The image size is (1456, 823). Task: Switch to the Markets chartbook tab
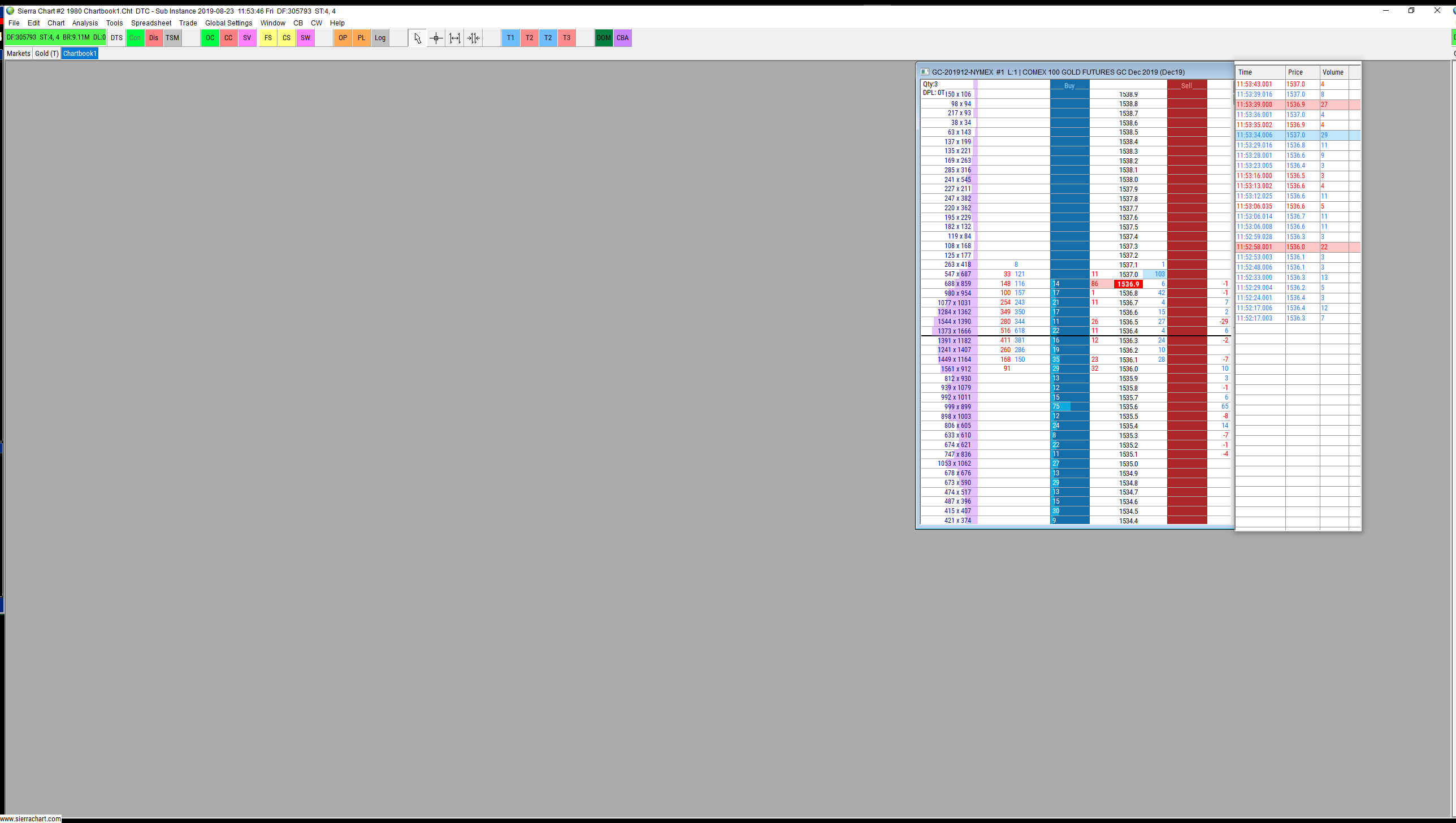18,54
